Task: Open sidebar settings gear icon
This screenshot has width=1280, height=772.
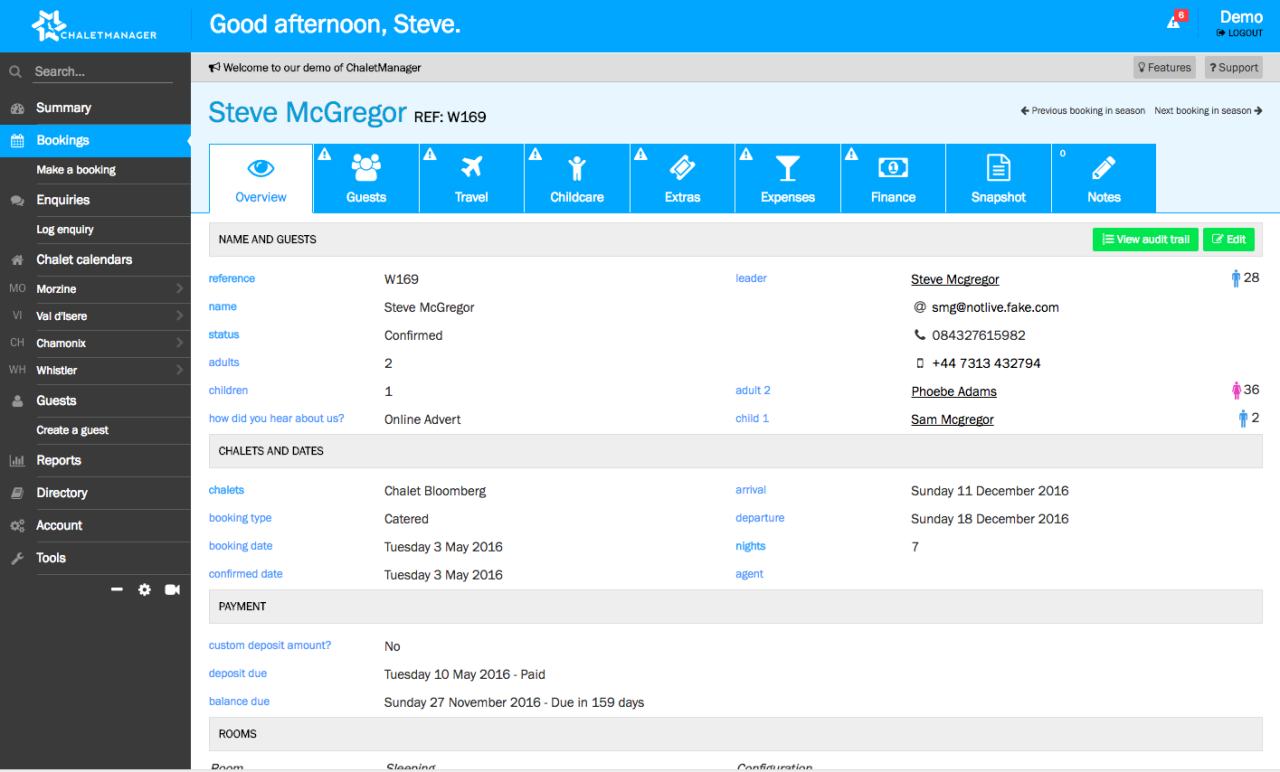Action: 145,590
